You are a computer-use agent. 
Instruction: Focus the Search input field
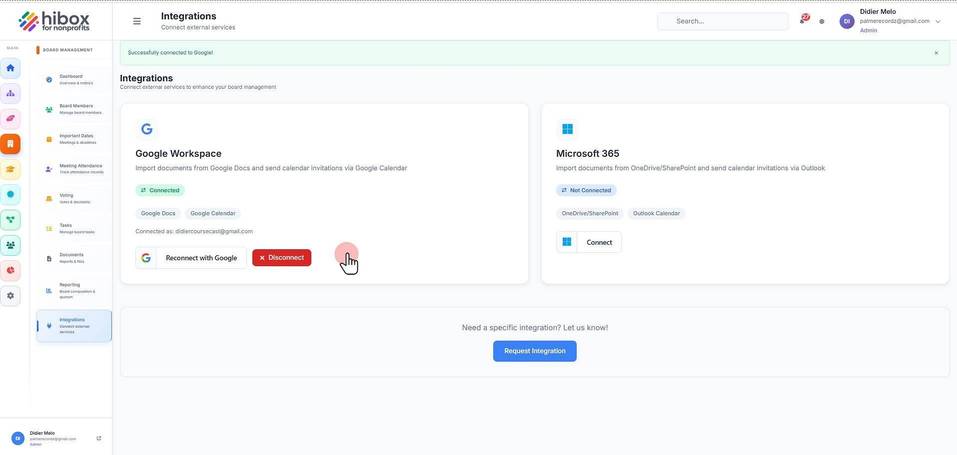pyautogui.click(x=723, y=21)
